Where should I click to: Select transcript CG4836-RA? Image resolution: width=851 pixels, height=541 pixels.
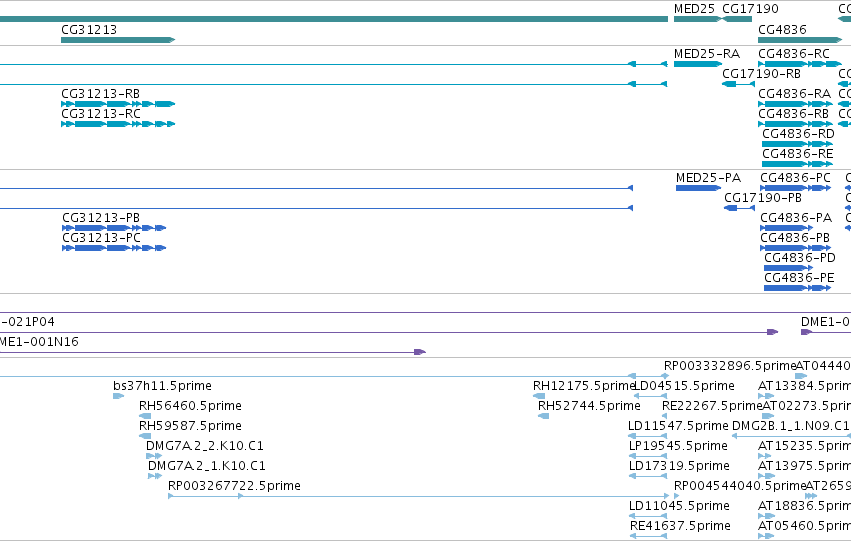click(x=795, y=104)
